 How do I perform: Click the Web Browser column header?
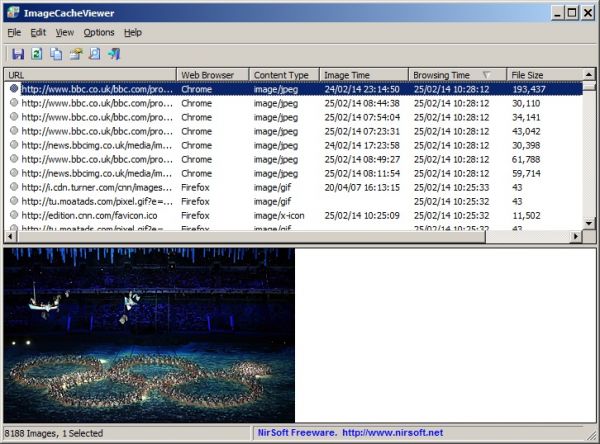pyautogui.click(x=212, y=75)
